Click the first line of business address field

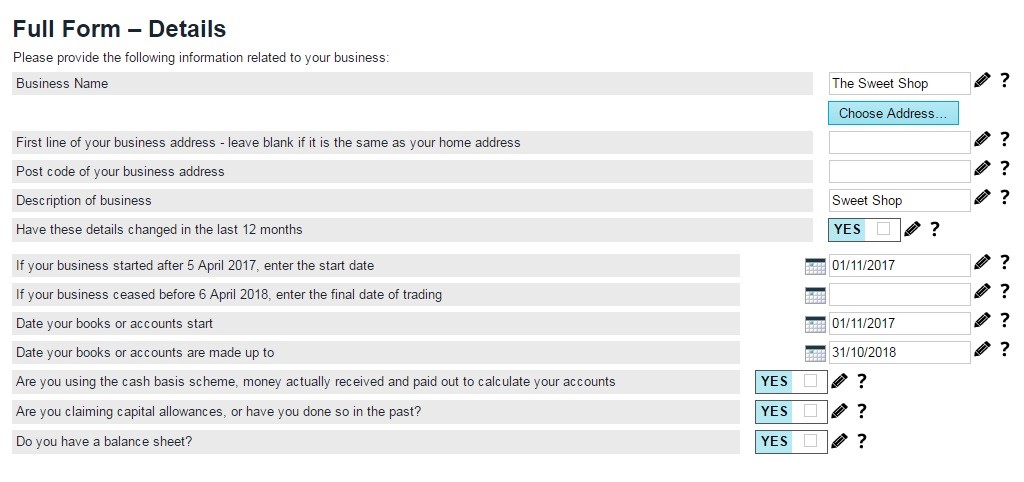point(899,142)
